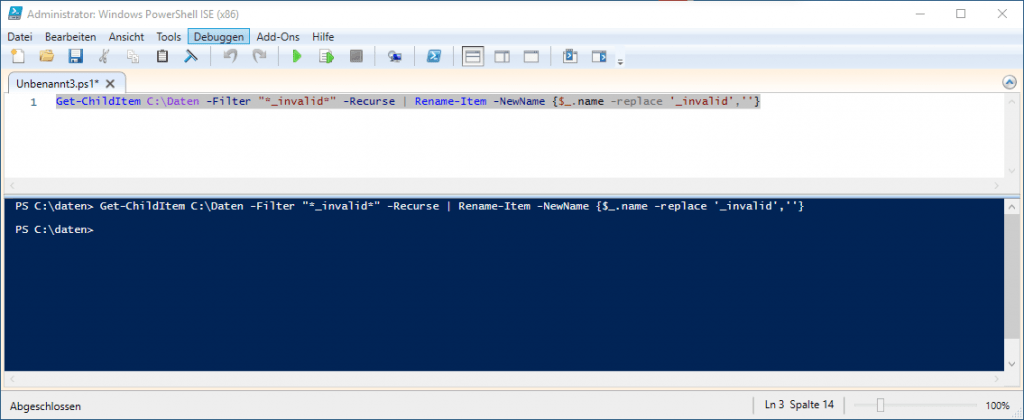Undo the last edit

pyautogui.click(x=231, y=56)
